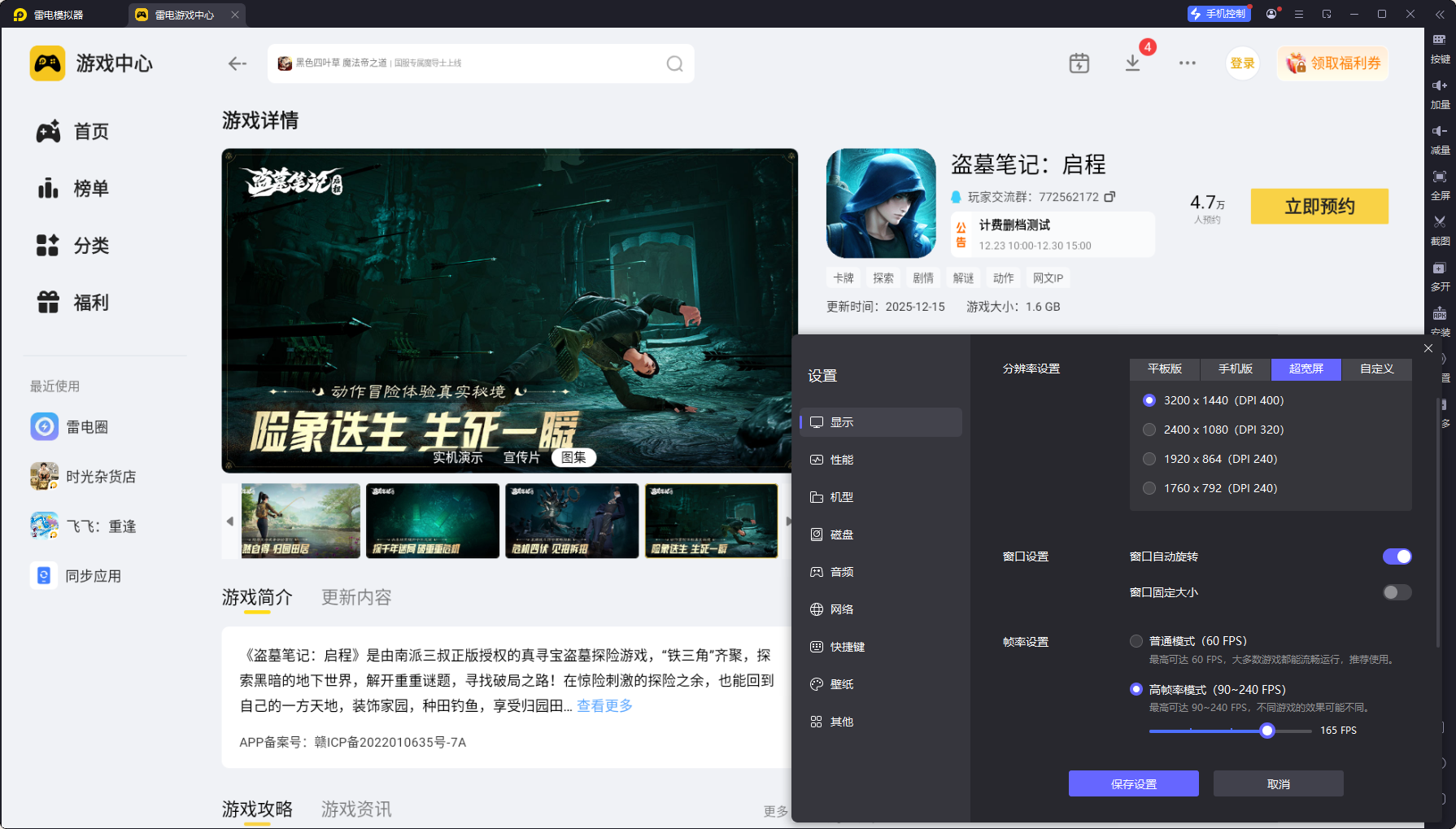Click 取消 in settings panel

click(1279, 783)
